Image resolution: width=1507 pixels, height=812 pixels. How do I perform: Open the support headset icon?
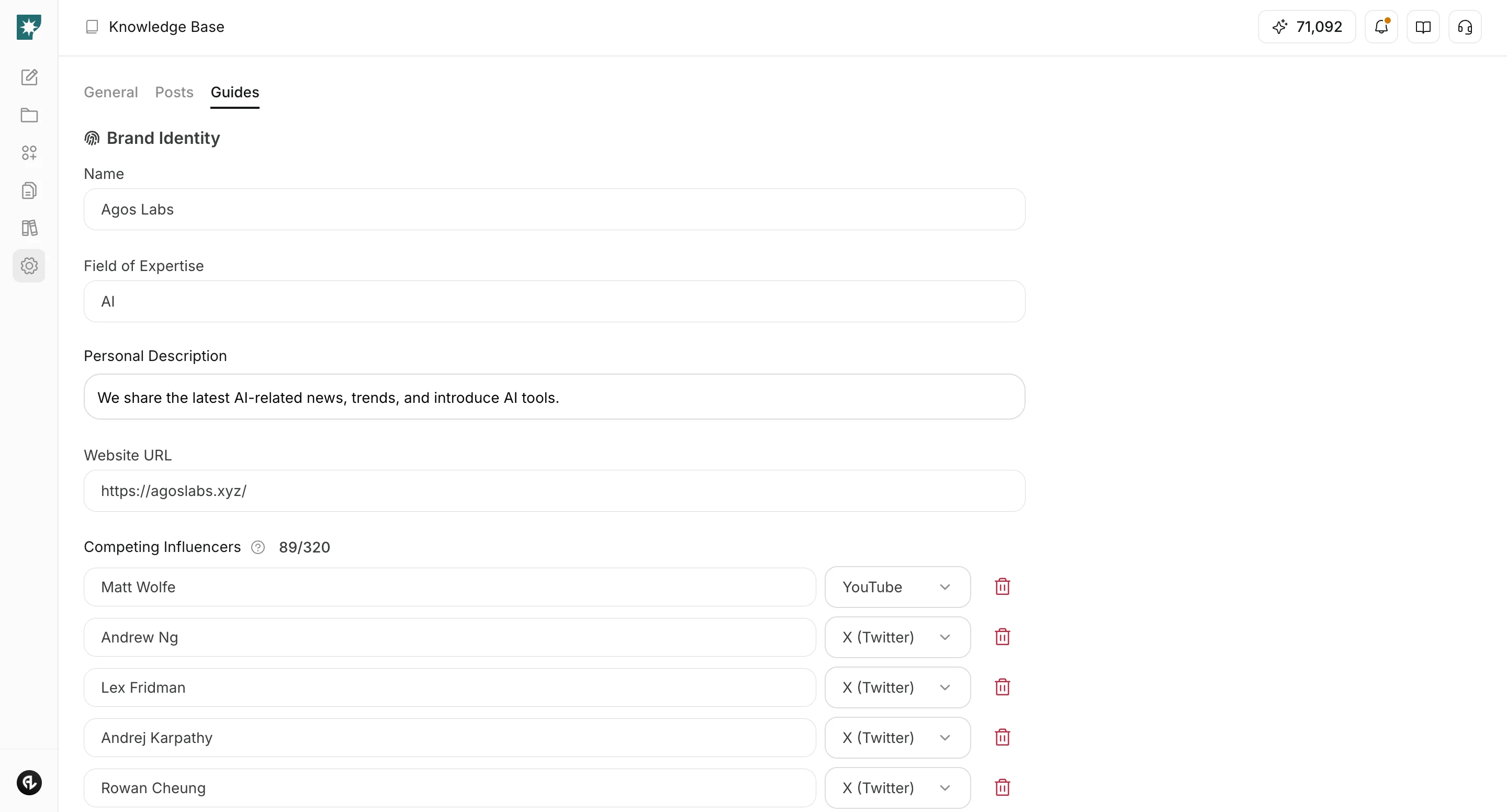click(1465, 27)
